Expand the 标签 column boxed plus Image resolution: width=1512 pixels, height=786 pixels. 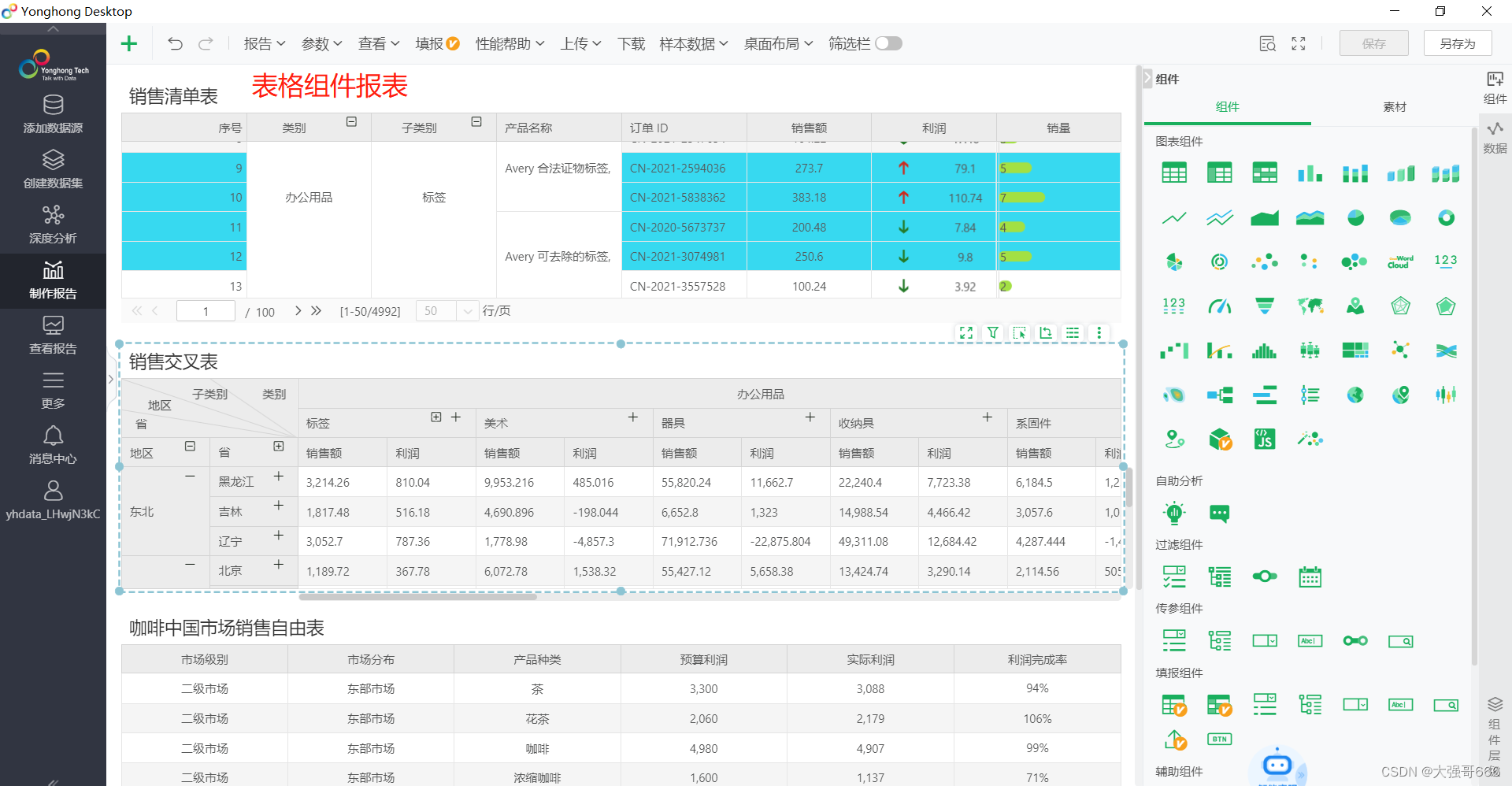pyautogui.click(x=436, y=417)
